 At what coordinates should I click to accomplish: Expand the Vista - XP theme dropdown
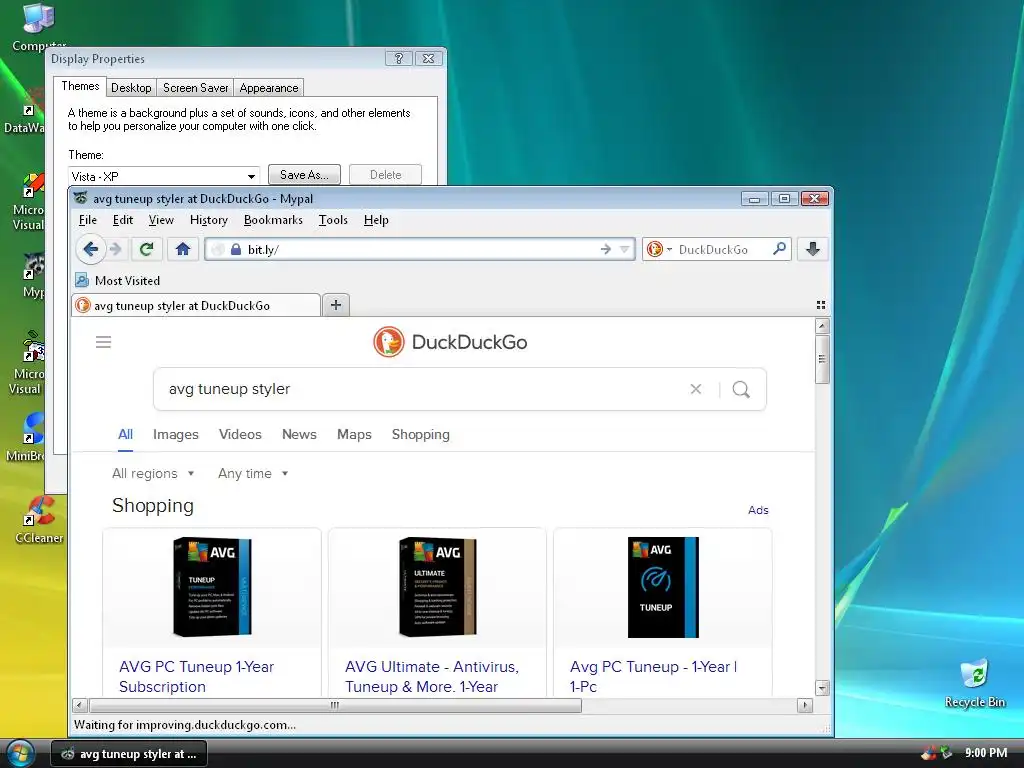[251, 176]
